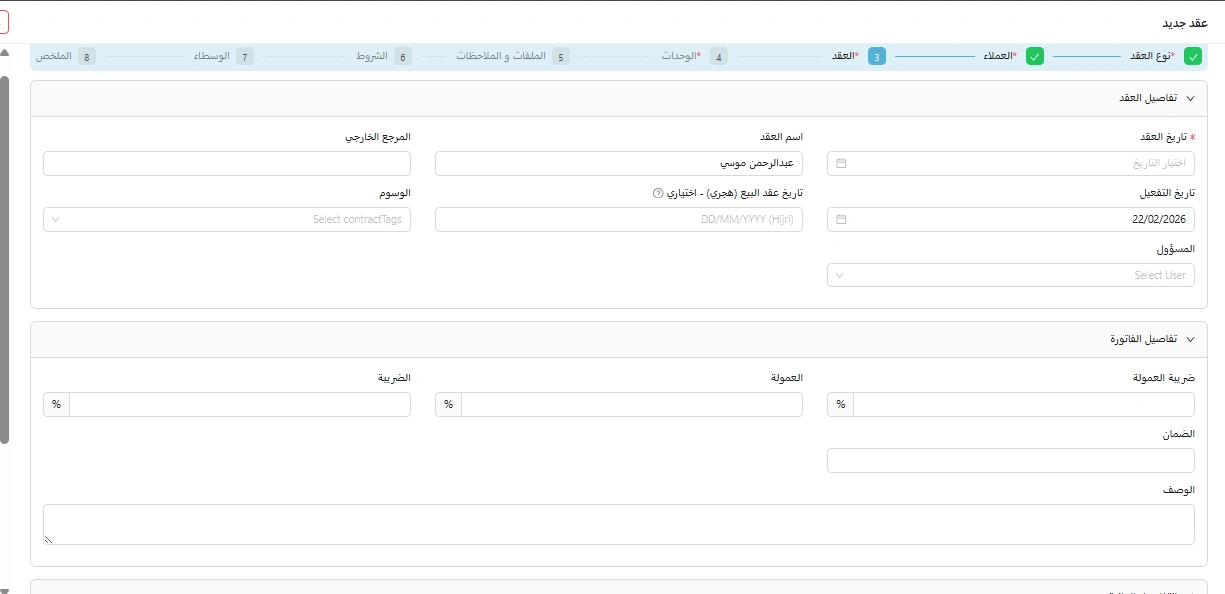Click inside the الوصف description textarea
This screenshot has width=1225, height=594.
point(619,524)
